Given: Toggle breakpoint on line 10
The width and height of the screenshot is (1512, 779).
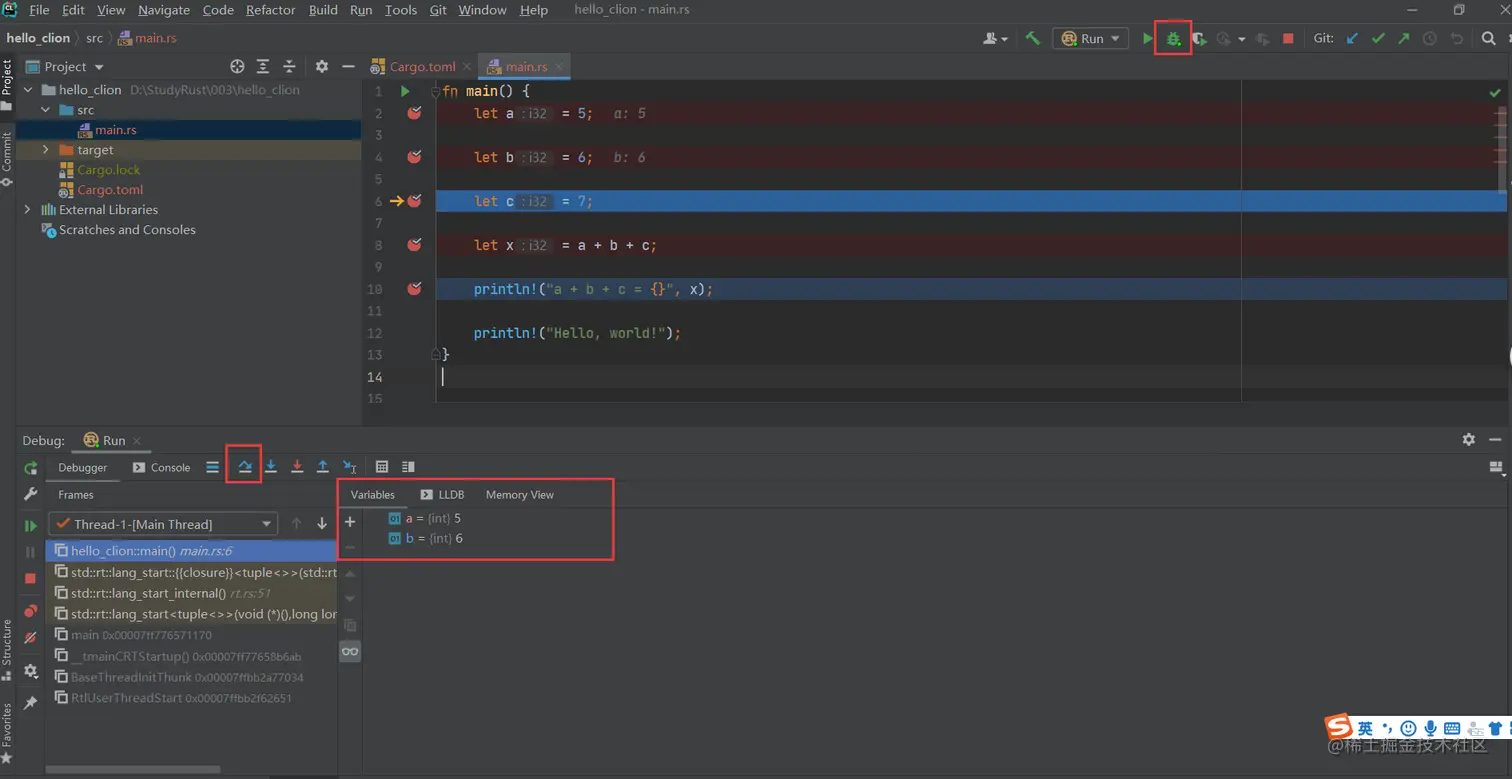Looking at the screenshot, I should (414, 289).
